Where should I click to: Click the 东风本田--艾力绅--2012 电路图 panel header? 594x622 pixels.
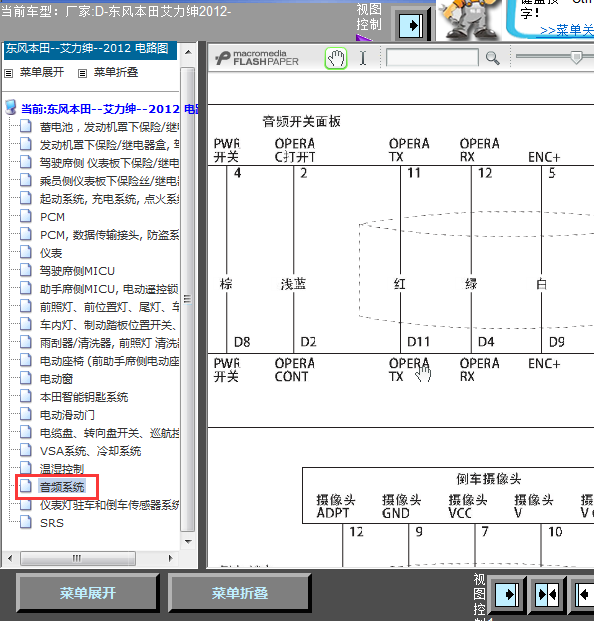point(90,49)
